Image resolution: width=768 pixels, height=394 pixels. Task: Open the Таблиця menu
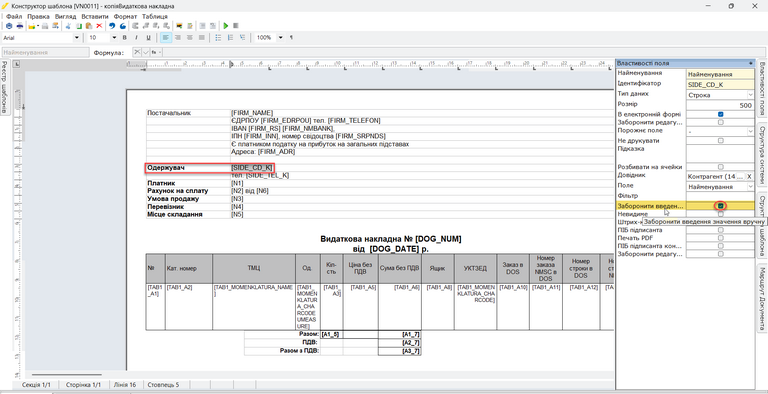pos(155,16)
